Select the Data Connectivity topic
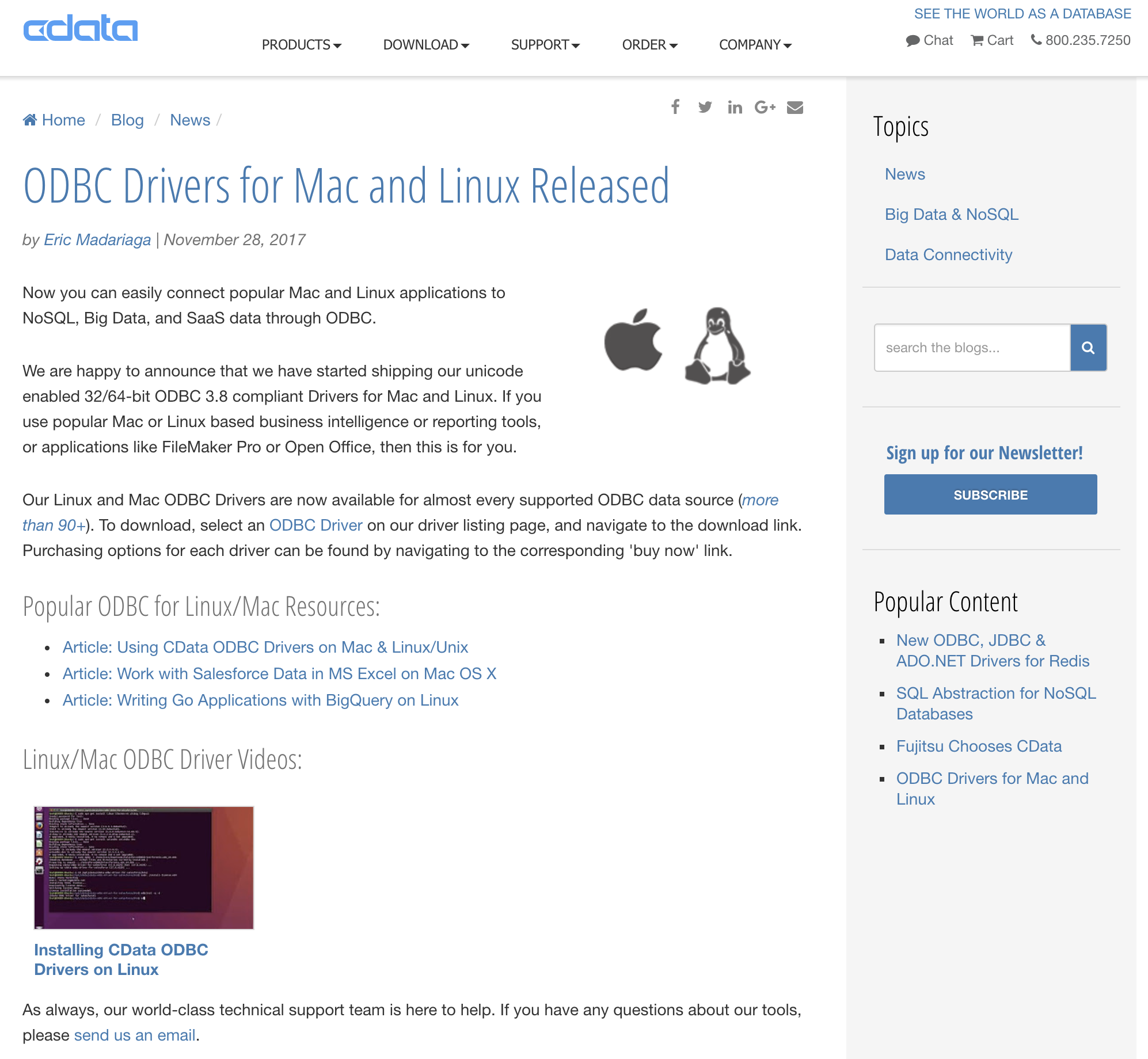1148x1059 pixels. pyautogui.click(x=948, y=254)
